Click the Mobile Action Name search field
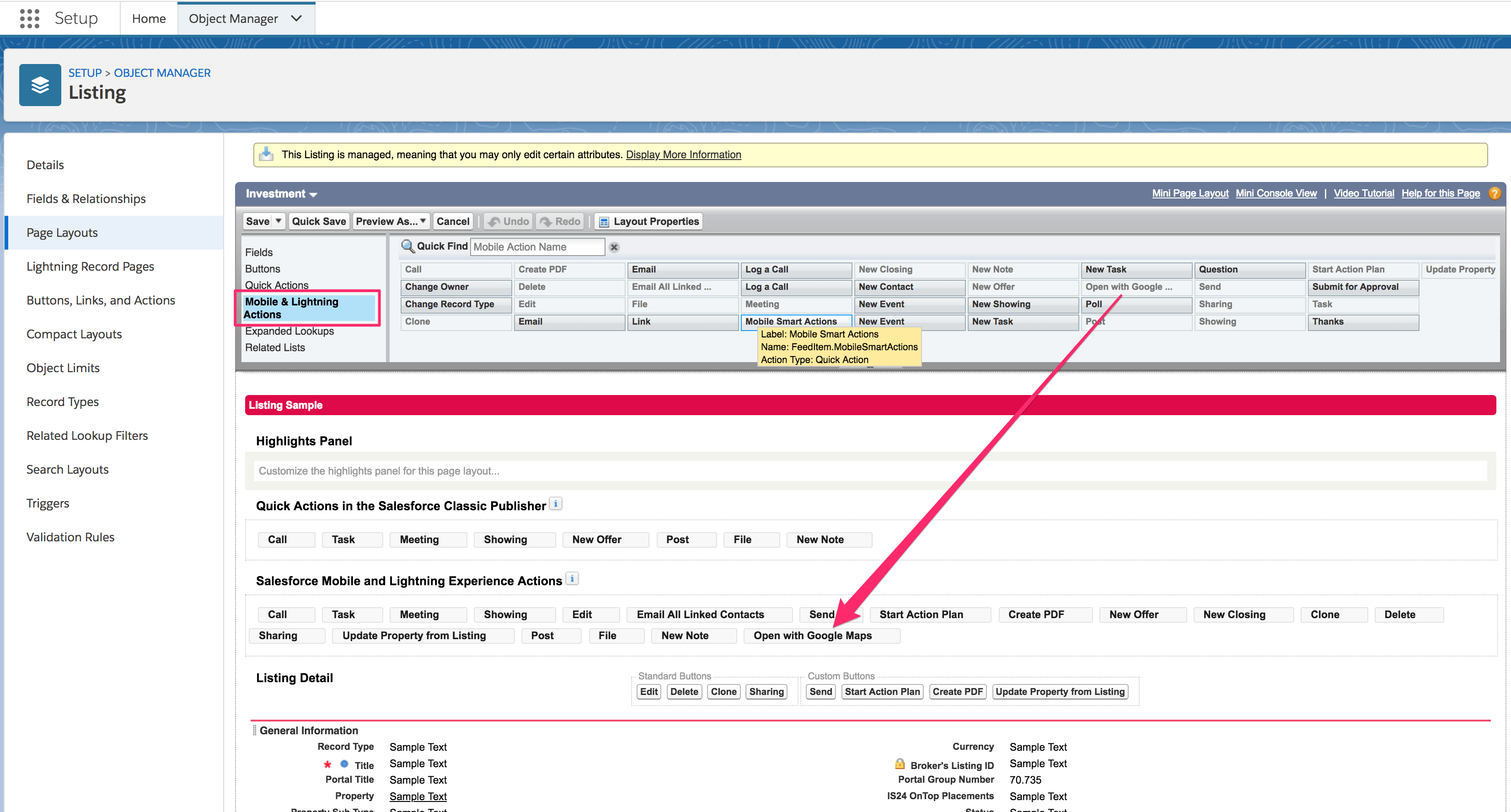1511x812 pixels. pyautogui.click(x=537, y=246)
